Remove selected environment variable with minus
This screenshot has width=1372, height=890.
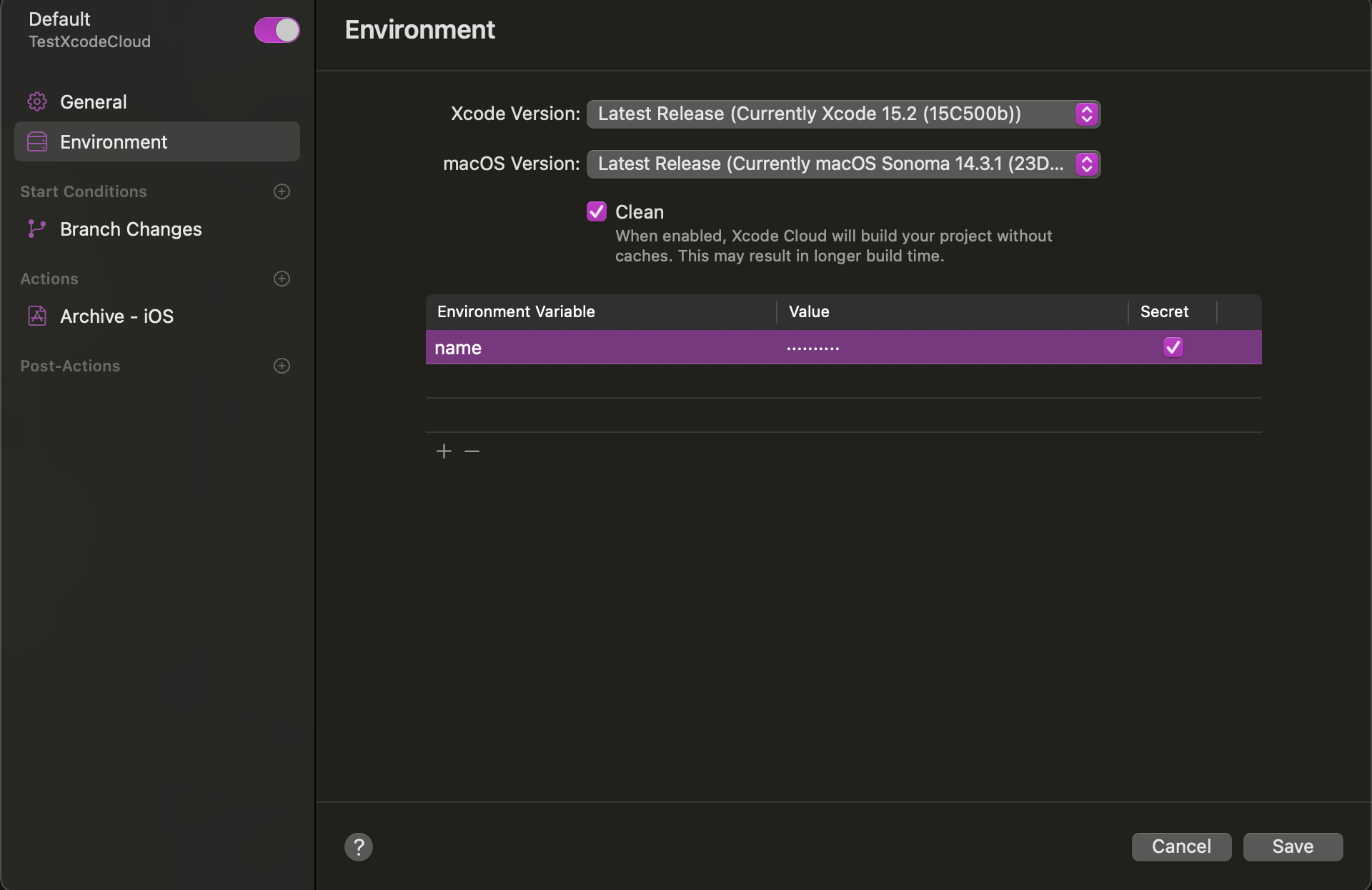(472, 451)
